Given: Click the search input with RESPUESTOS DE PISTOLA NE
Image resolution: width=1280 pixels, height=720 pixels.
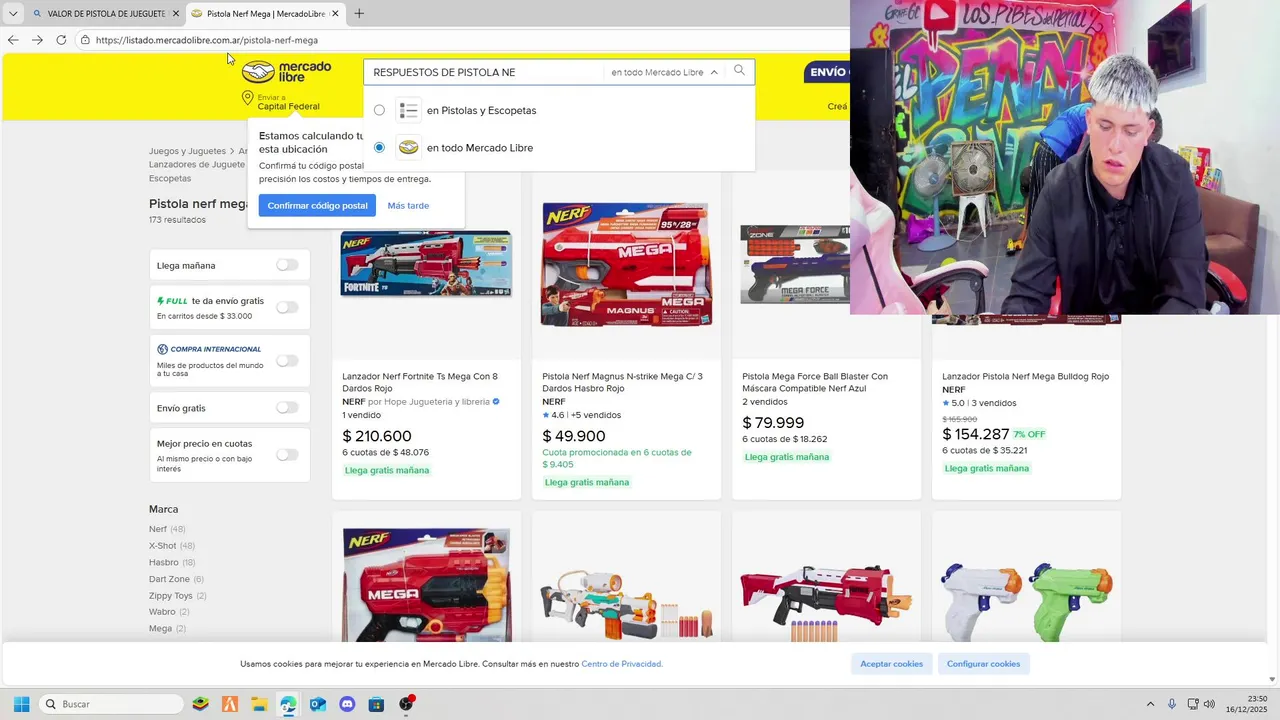Looking at the screenshot, I should click(x=485, y=72).
